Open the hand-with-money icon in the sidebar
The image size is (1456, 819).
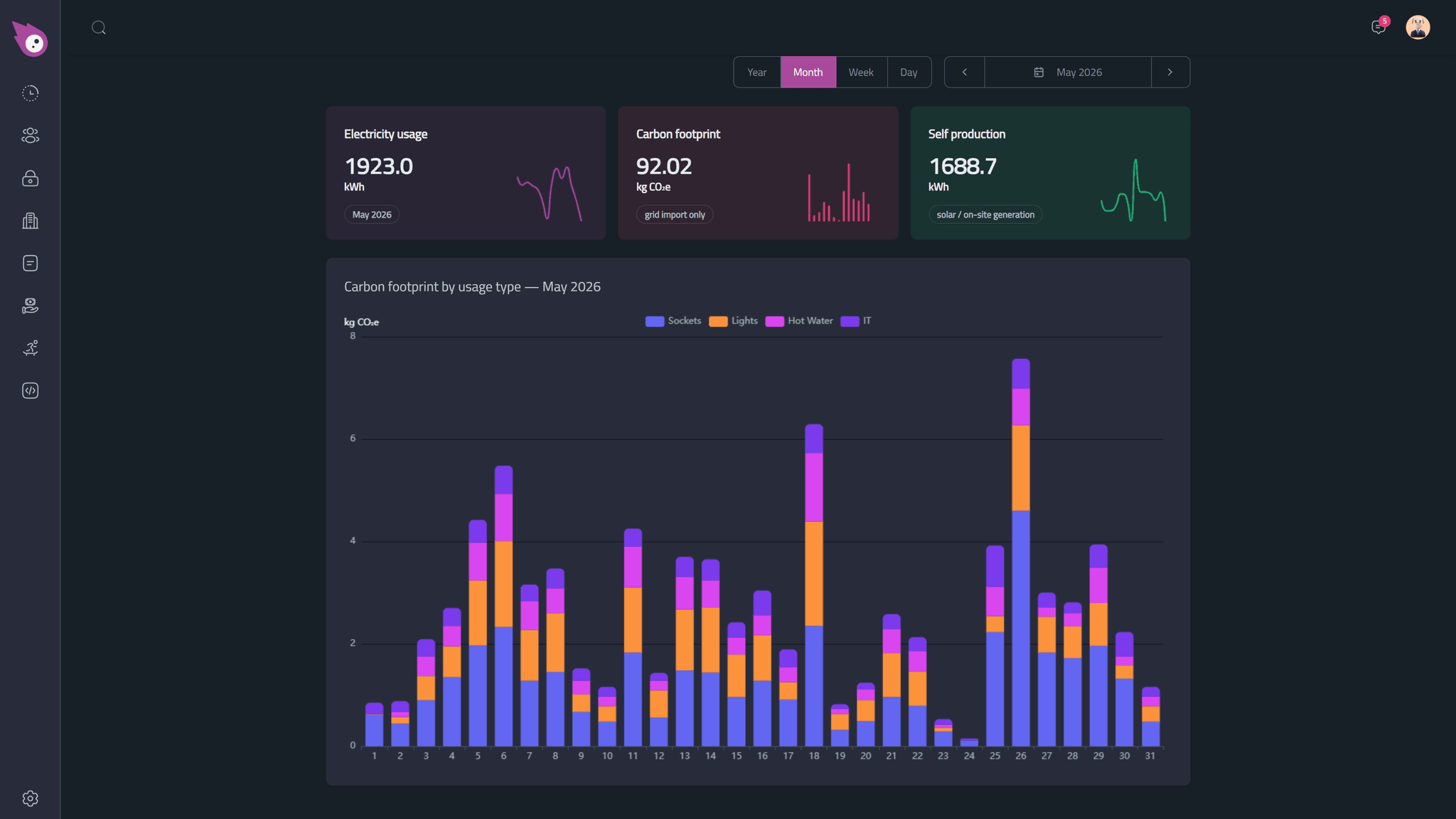[30, 306]
